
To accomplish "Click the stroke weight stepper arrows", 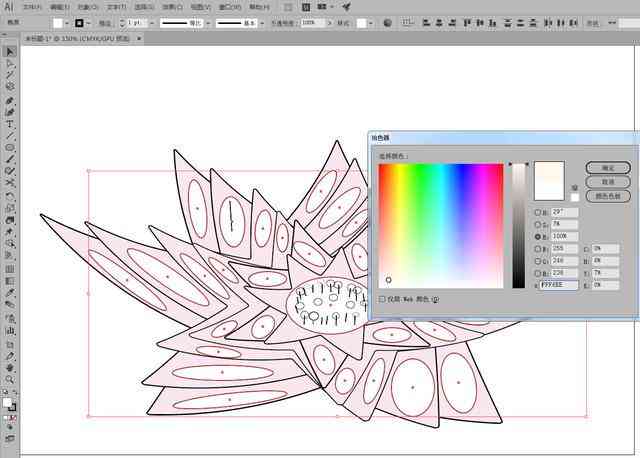I will pos(122,23).
